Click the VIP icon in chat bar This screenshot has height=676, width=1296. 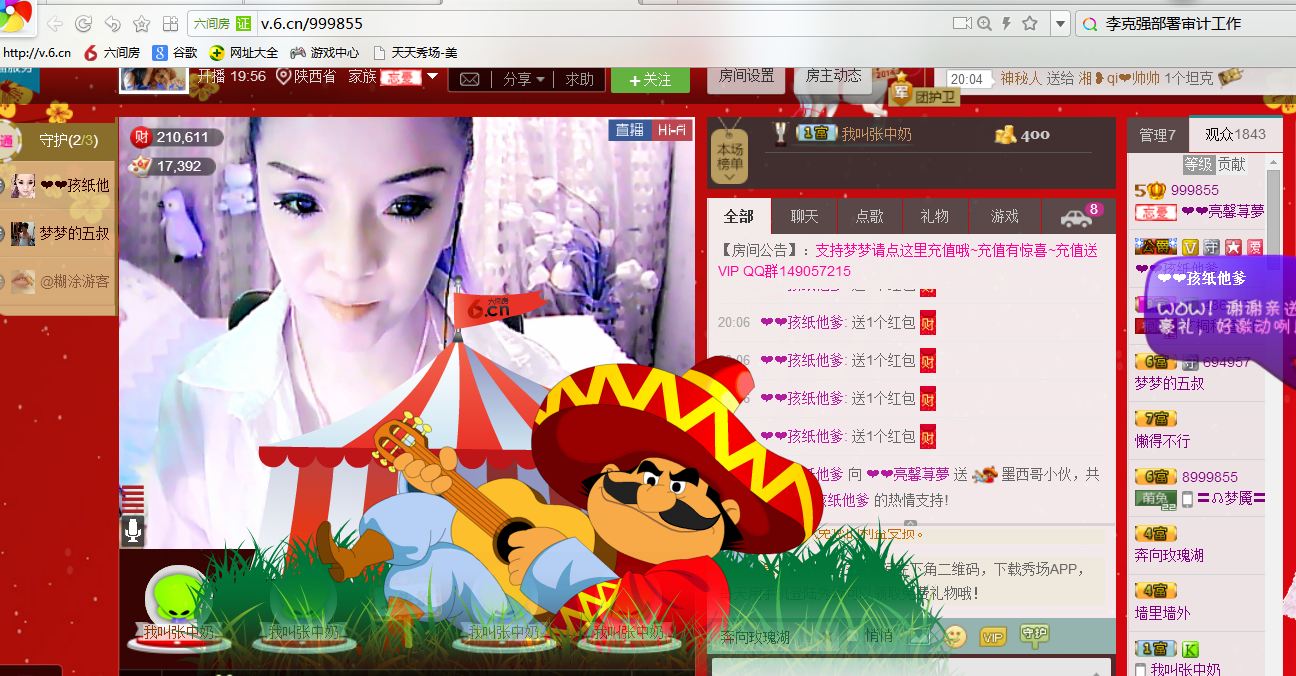(993, 637)
